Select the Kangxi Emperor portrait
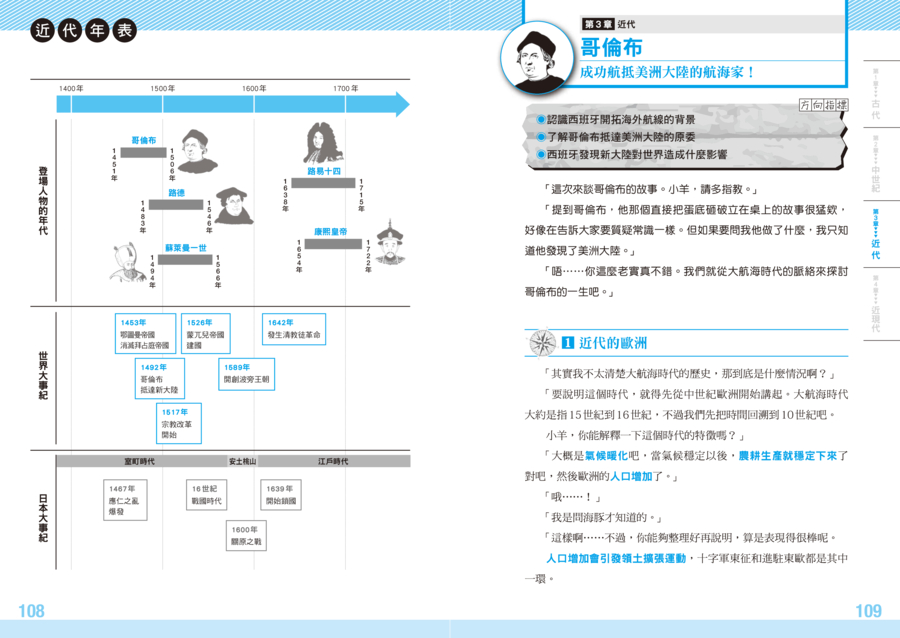The width and height of the screenshot is (900, 638). (x=391, y=243)
